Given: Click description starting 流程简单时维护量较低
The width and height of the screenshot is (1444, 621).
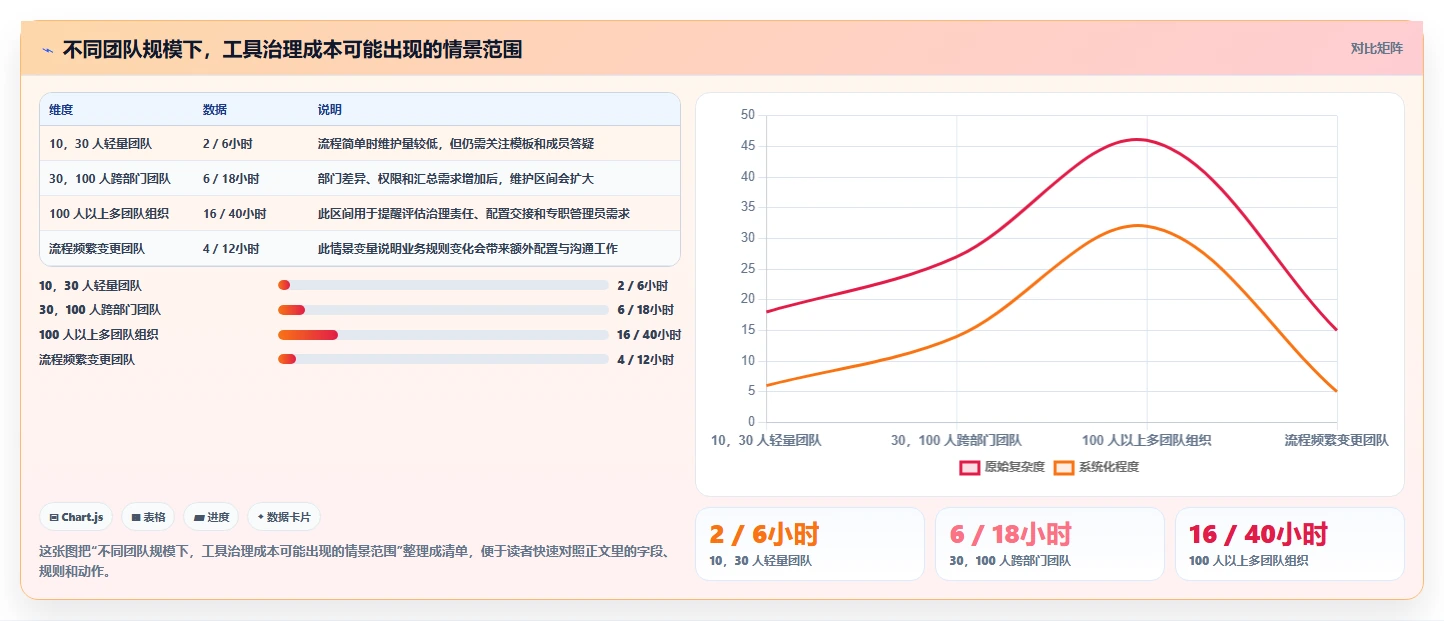Looking at the screenshot, I should pos(456,144).
